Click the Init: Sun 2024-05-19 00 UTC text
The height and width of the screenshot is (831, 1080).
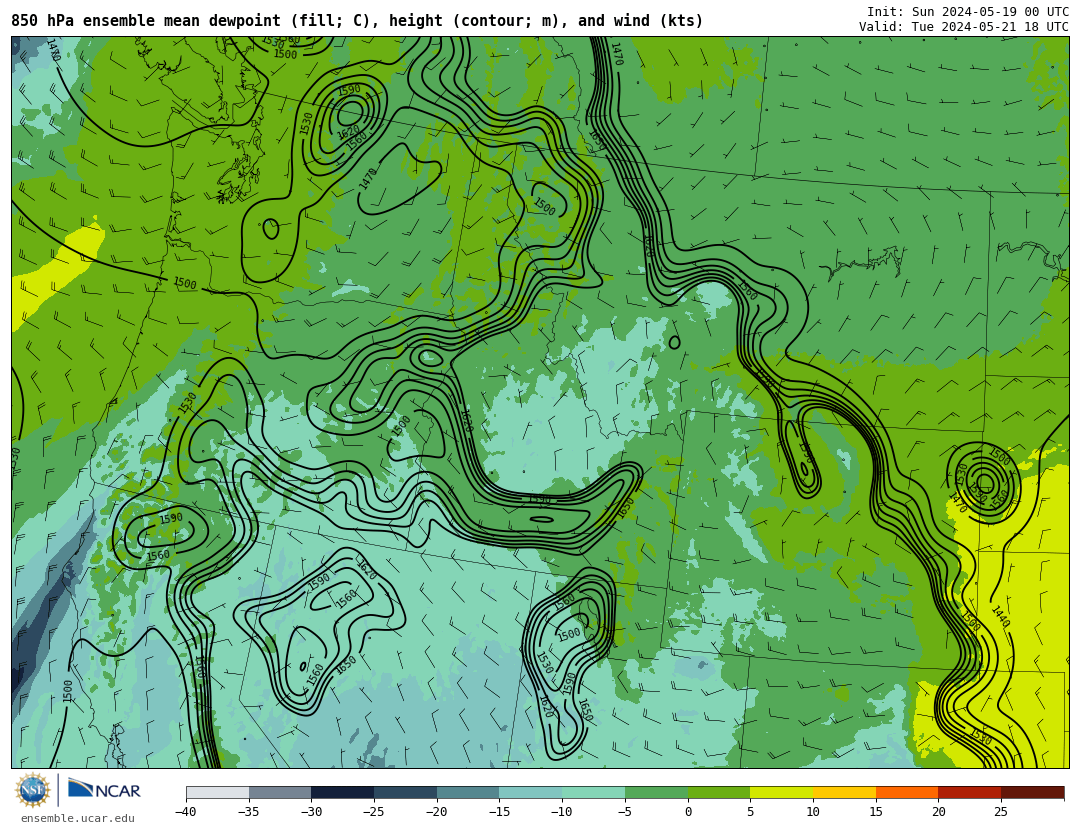click(968, 12)
